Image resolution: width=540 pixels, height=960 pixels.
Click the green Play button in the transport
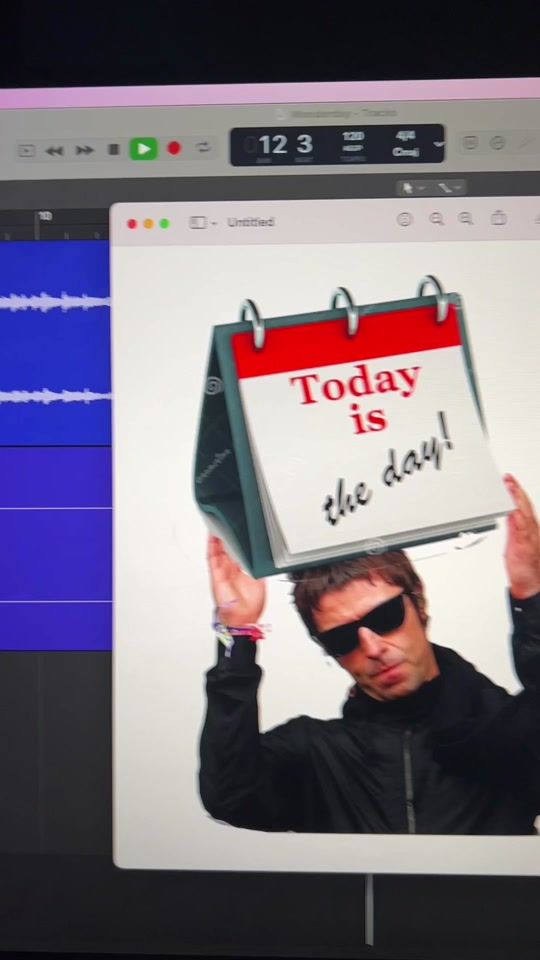coord(144,149)
